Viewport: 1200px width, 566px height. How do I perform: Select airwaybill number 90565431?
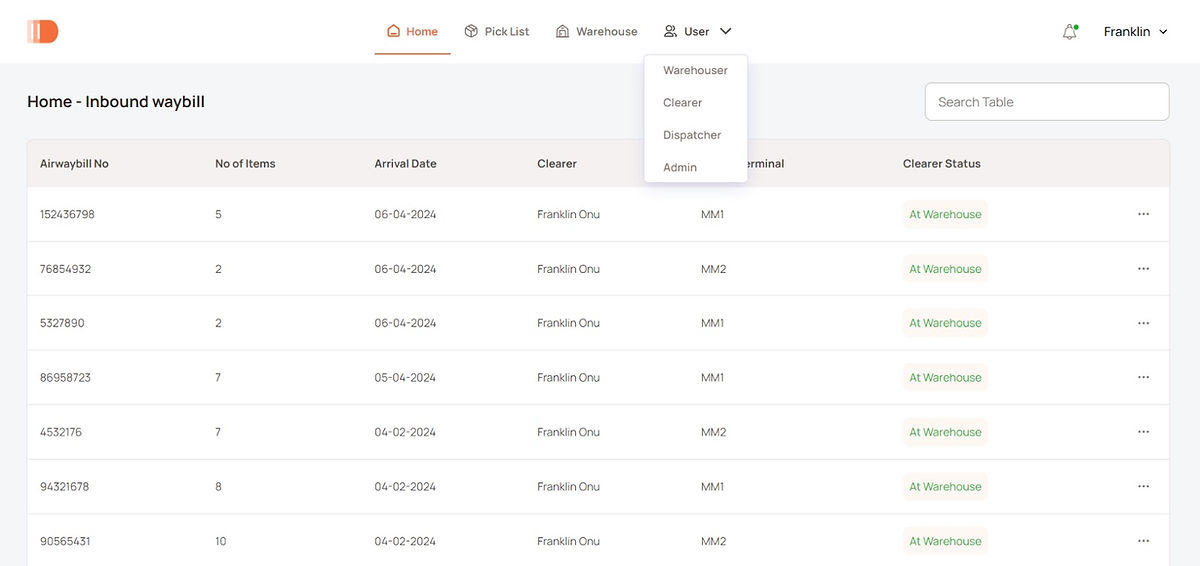click(x=65, y=541)
